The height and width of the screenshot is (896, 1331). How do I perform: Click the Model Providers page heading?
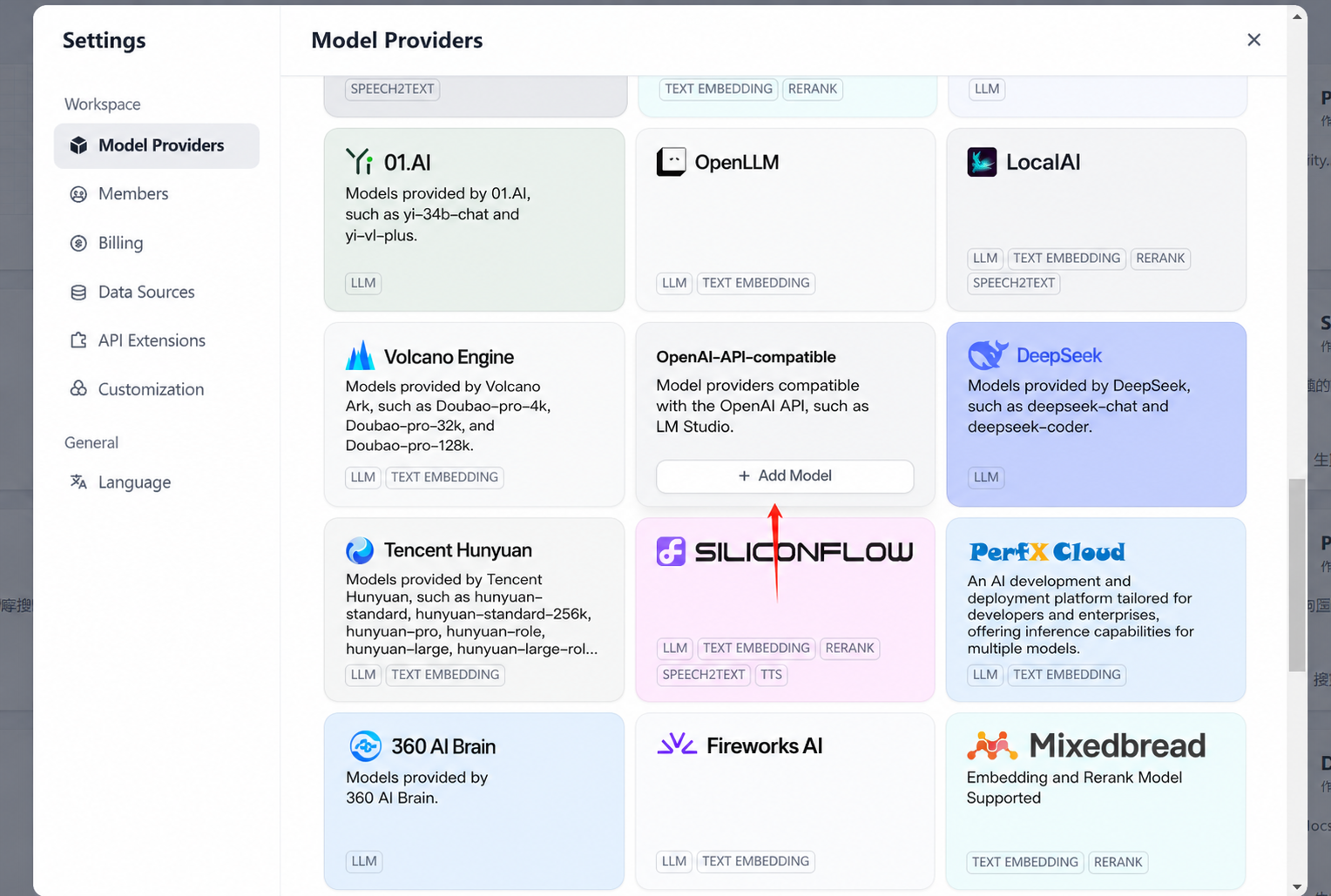[x=396, y=40]
